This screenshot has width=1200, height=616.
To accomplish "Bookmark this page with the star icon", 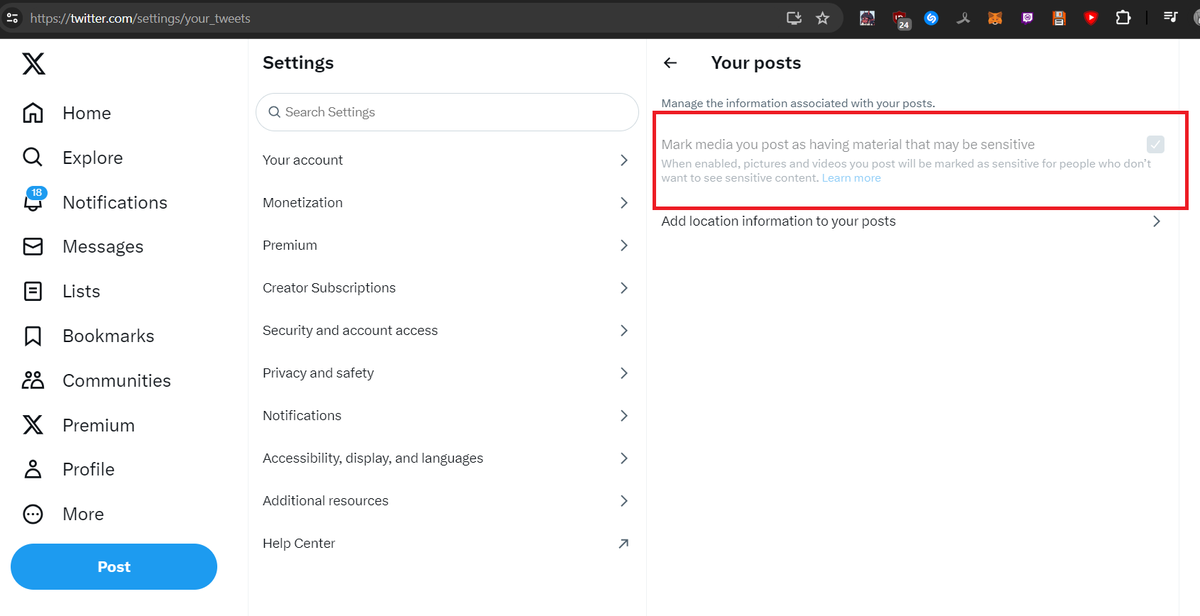I will (x=823, y=18).
